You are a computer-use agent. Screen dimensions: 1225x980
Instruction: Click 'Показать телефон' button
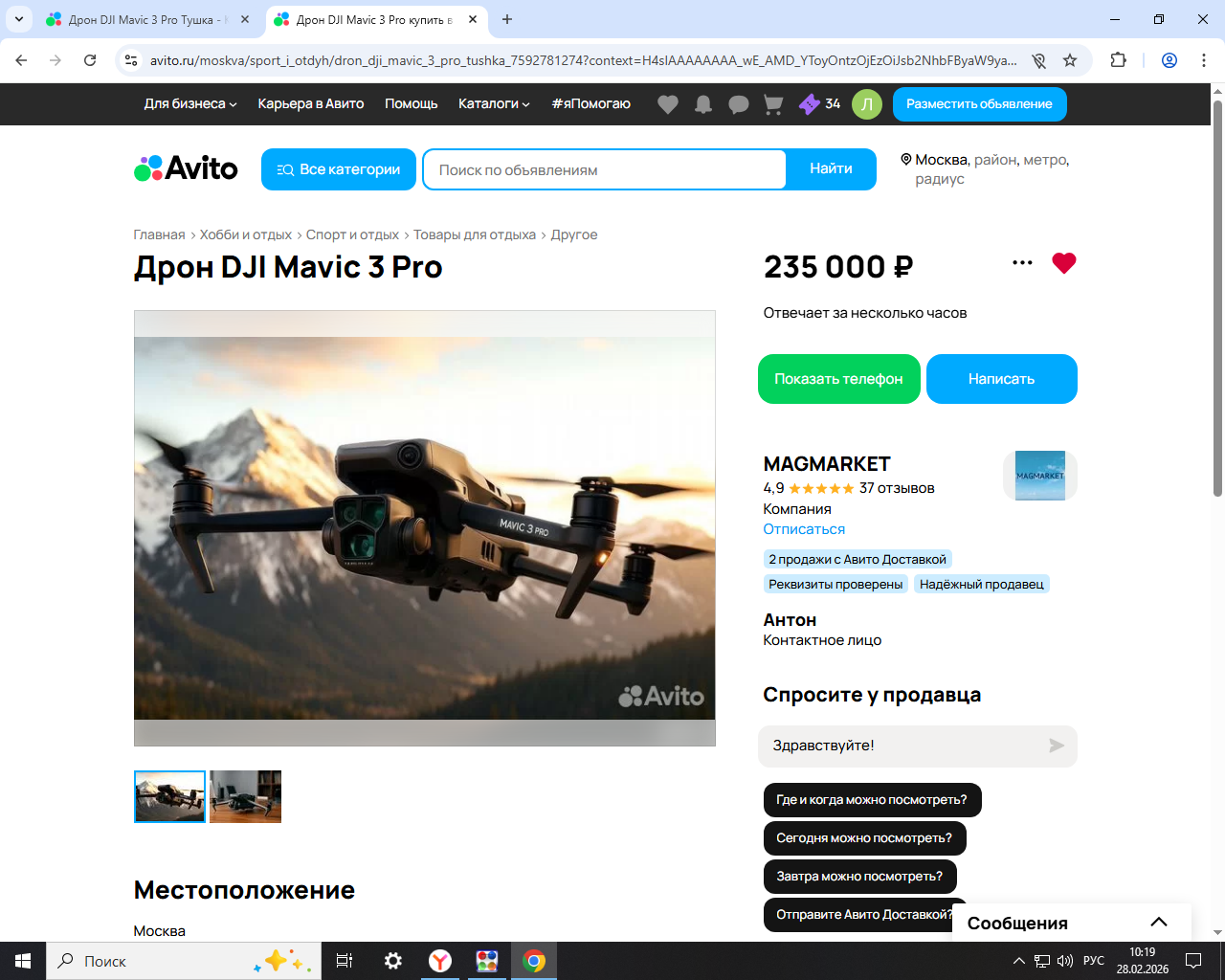(x=839, y=379)
